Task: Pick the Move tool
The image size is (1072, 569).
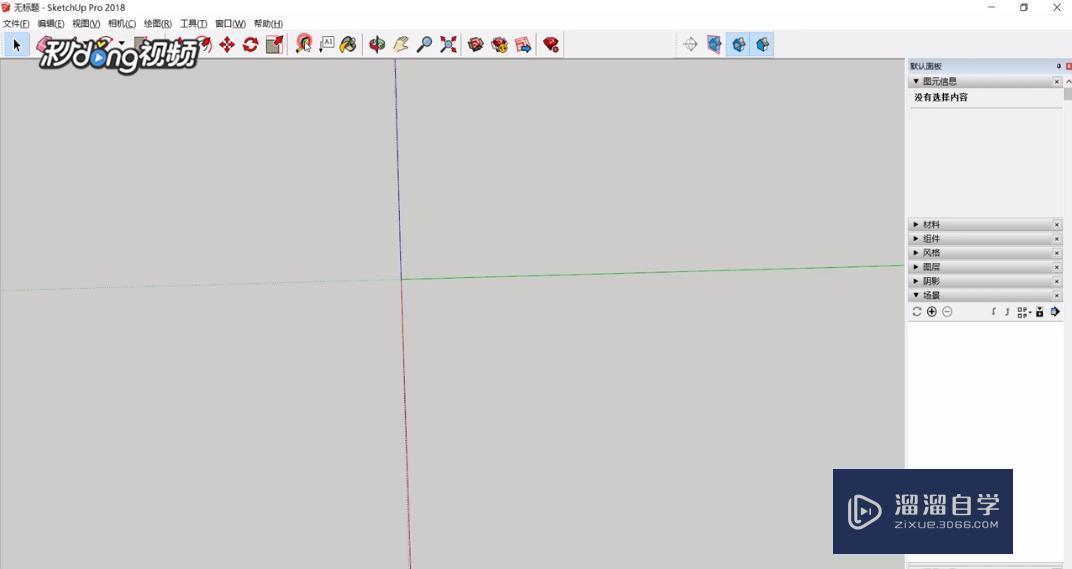Action: point(227,45)
